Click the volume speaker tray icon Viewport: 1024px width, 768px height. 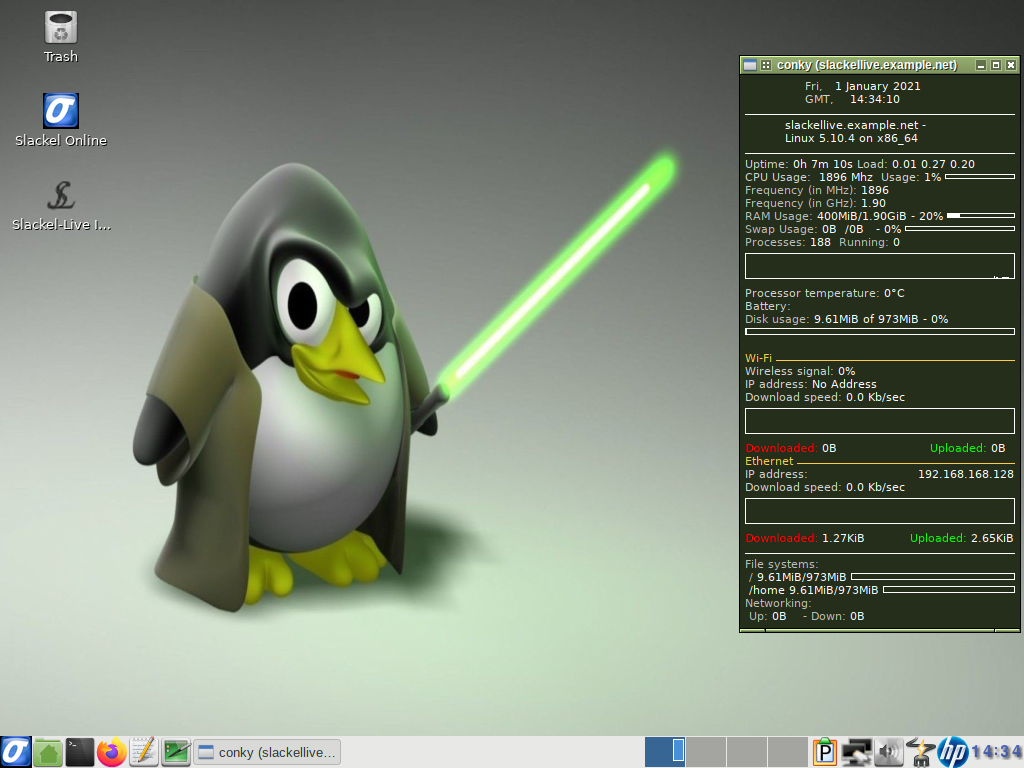pyautogui.click(x=888, y=752)
